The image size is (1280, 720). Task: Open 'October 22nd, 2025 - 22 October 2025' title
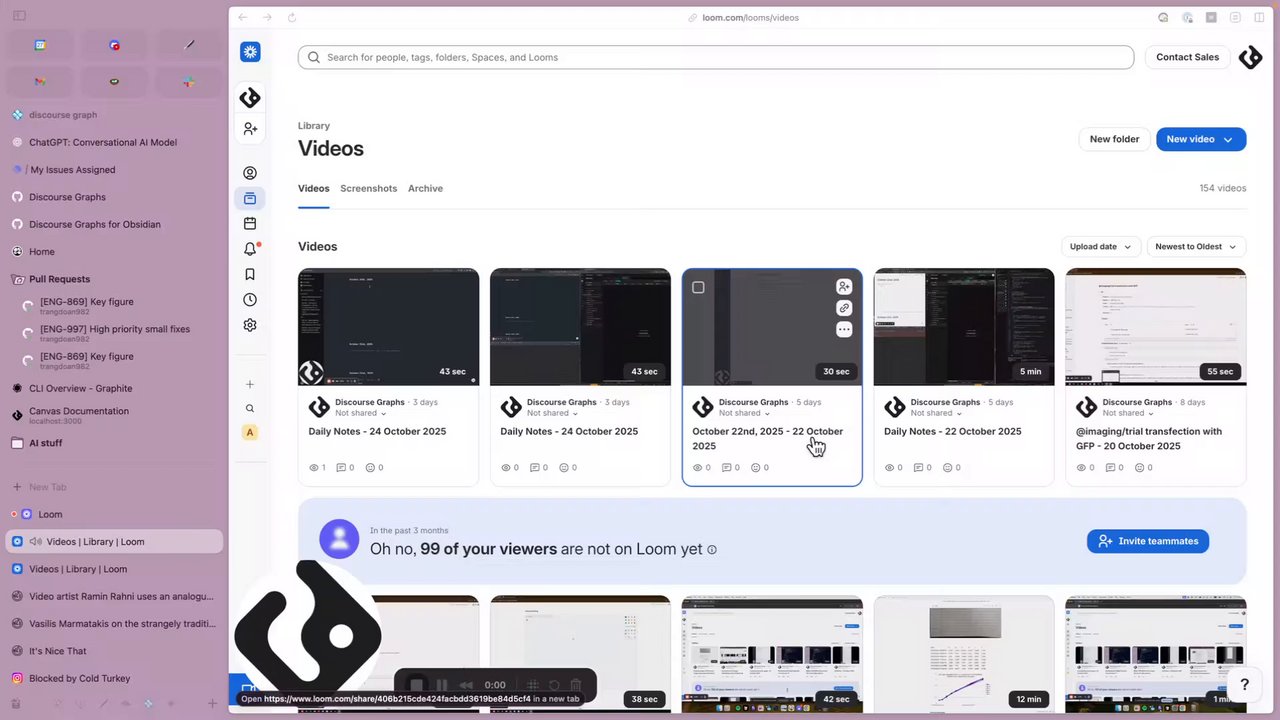767,439
